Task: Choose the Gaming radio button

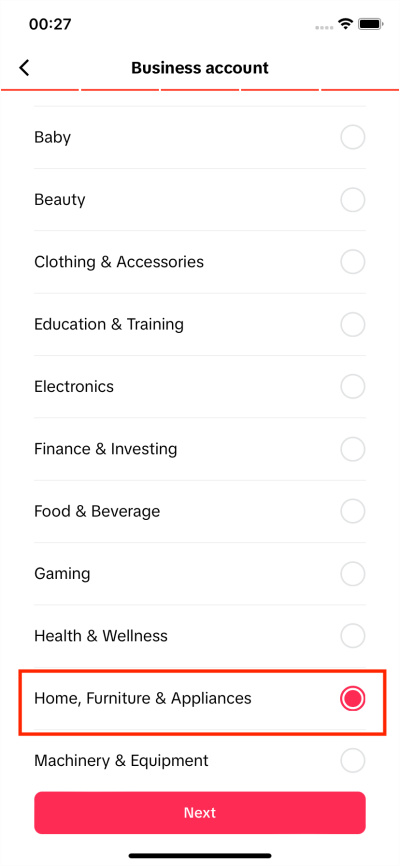Action: click(x=352, y=574)
